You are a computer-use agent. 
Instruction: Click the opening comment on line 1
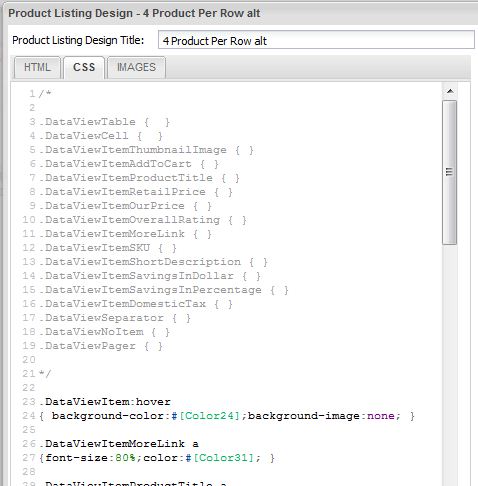point(45,94)
